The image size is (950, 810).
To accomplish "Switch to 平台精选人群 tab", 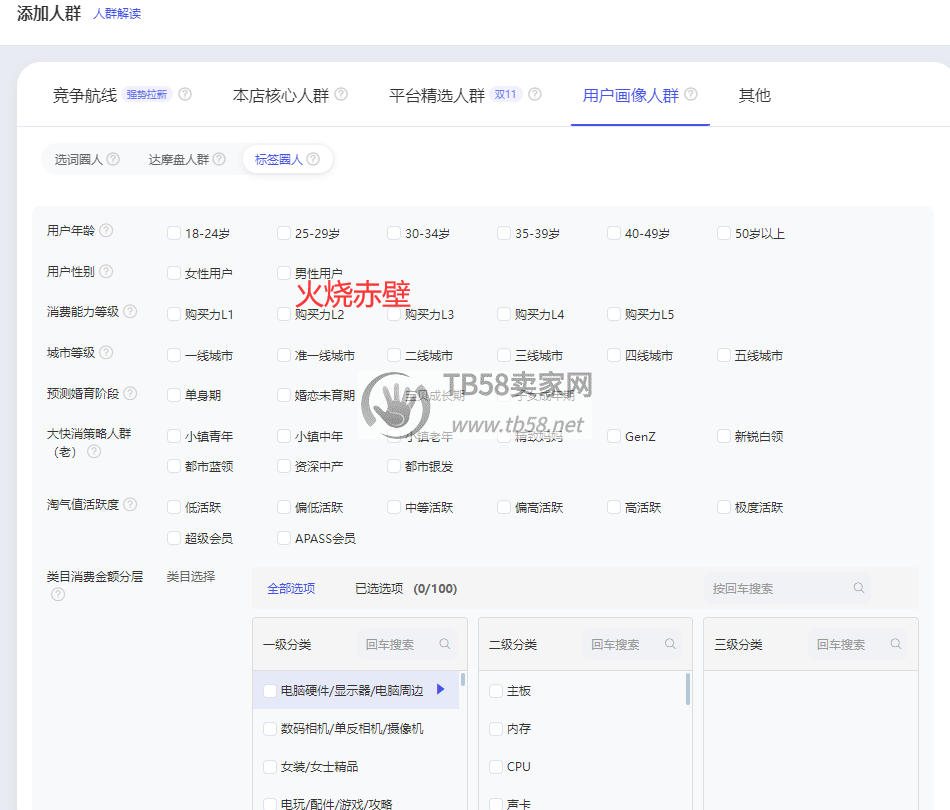I will (x=437, y=95).
